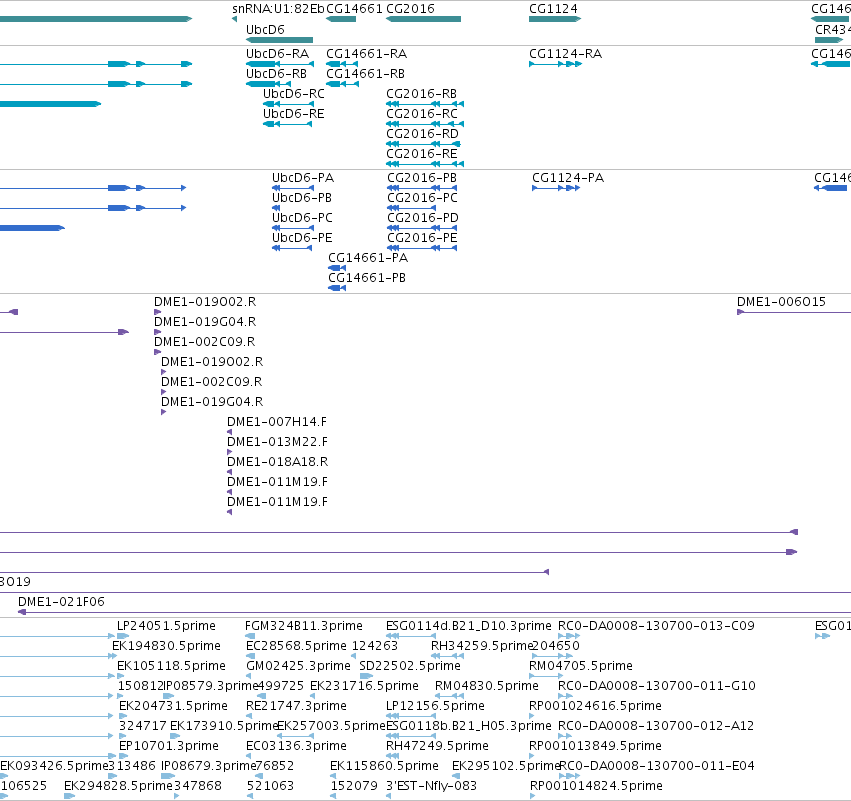The height and width of the screenshot is (801, 851).
Task: Choose the CG2016-RE transcript label
Action: tap(422, 154)
